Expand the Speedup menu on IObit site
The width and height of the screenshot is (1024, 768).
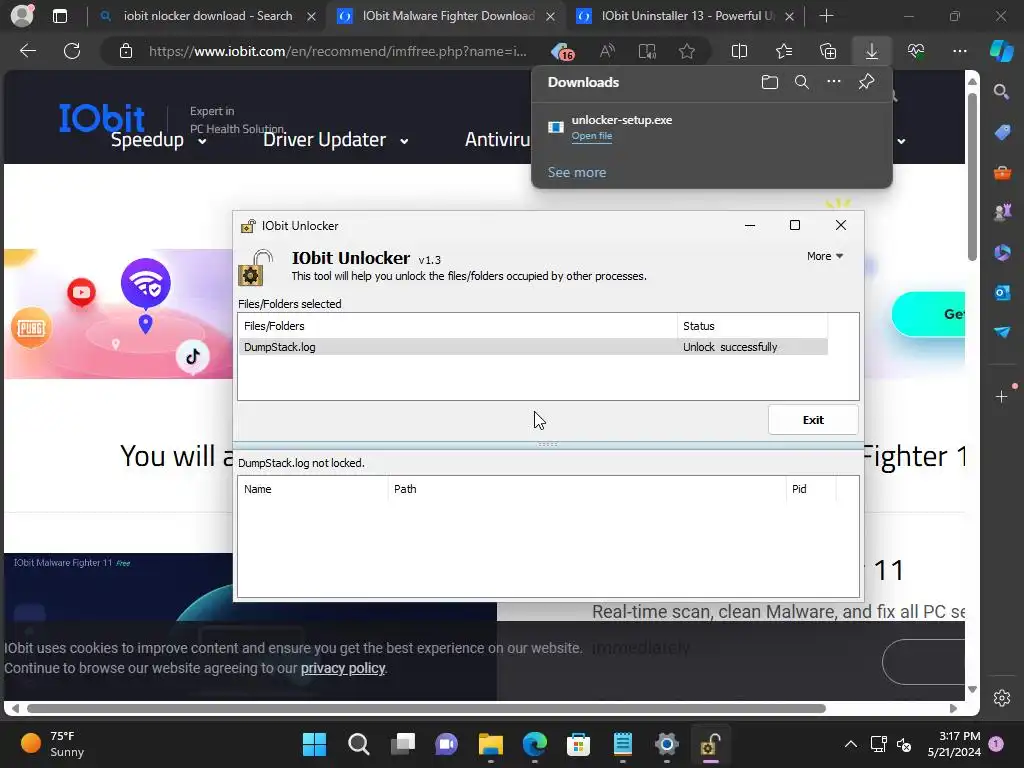(159, 140)
